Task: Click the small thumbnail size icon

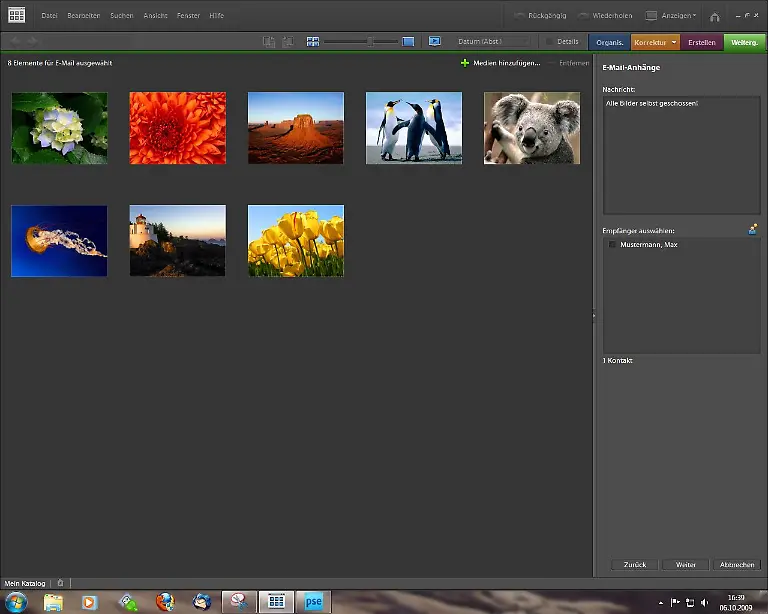Action: pyautogui.click(x=313, y=42)
